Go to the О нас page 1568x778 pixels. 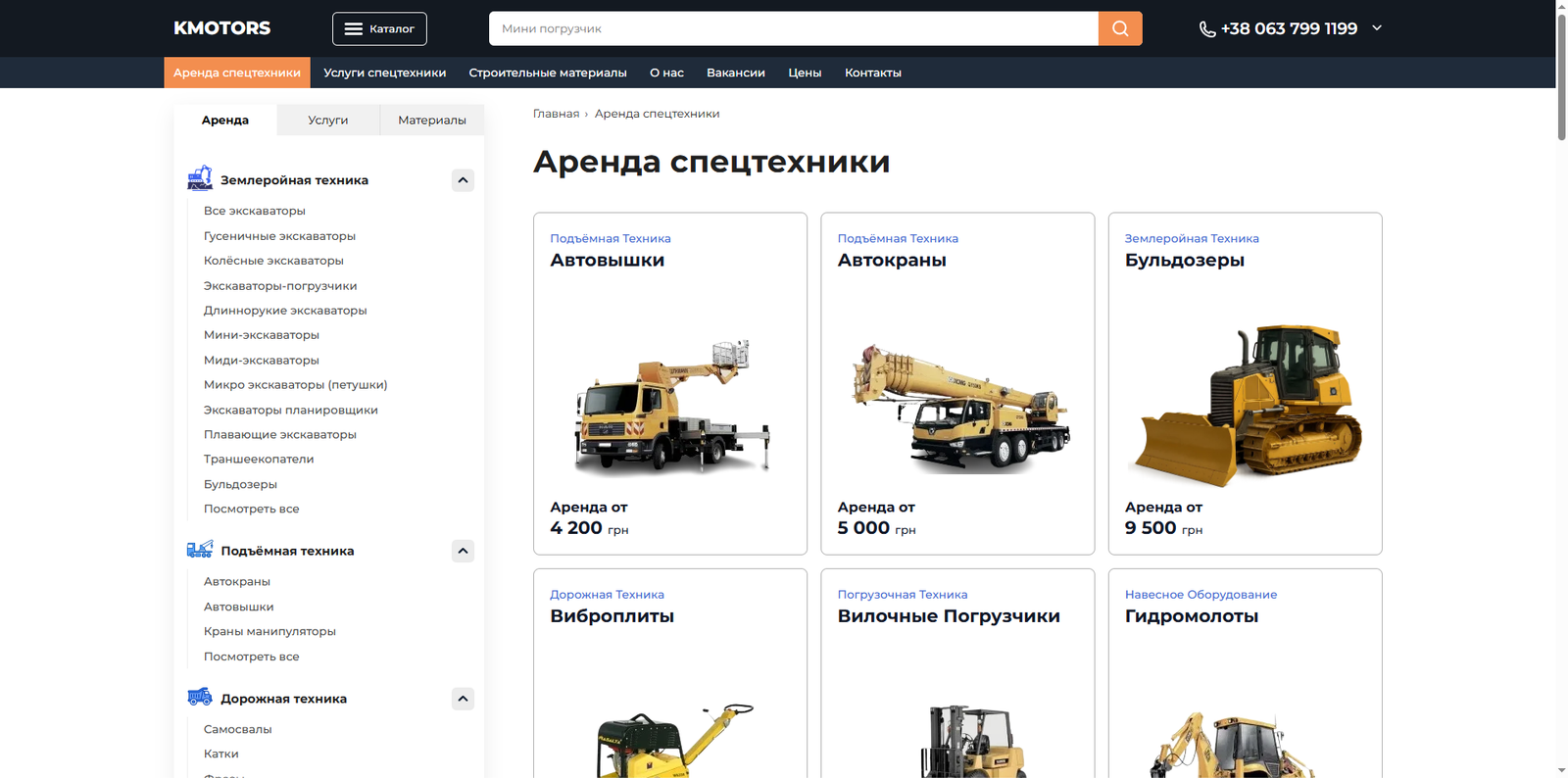[666, 73]
